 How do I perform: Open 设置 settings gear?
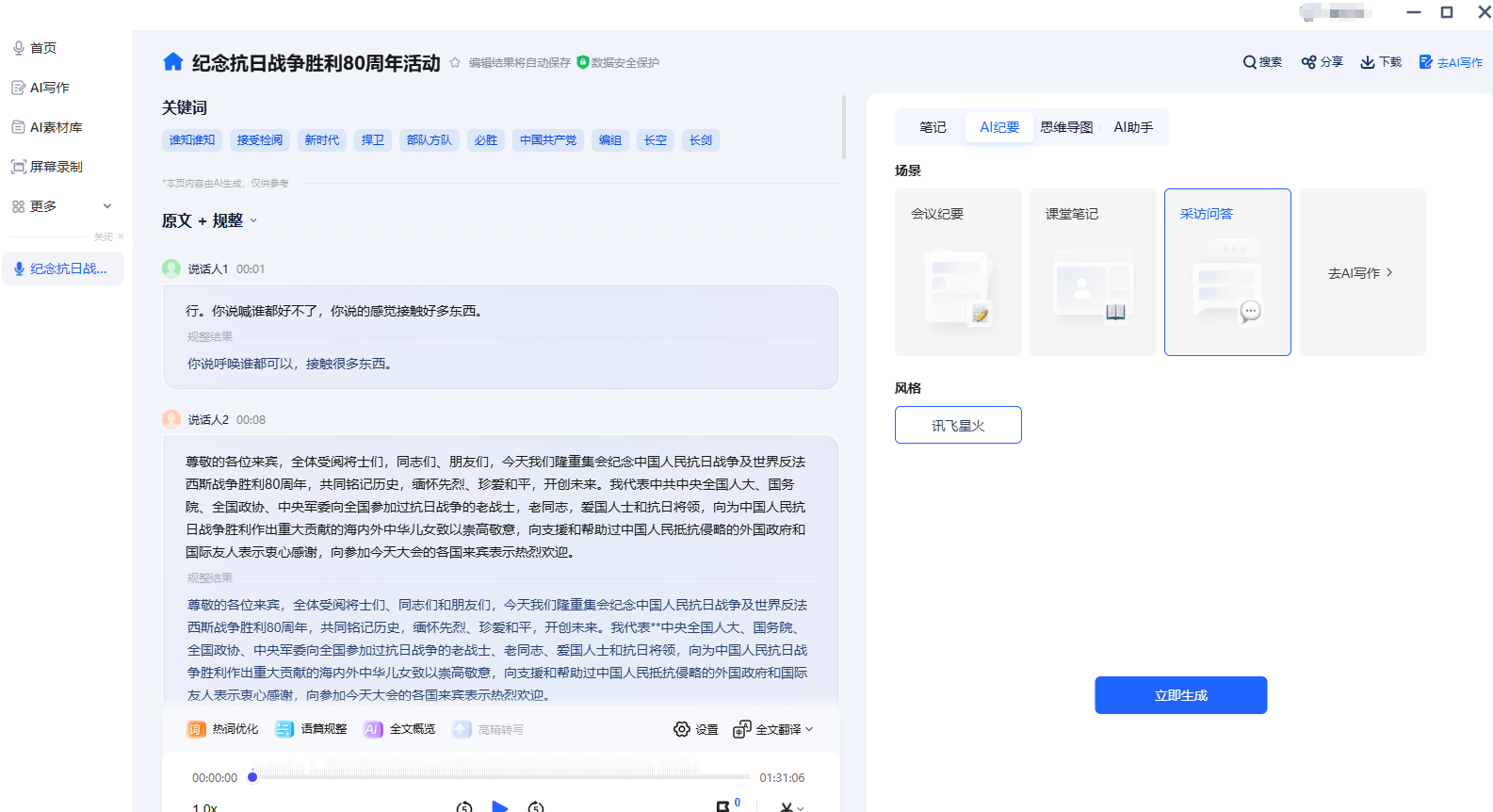[696, 729]
